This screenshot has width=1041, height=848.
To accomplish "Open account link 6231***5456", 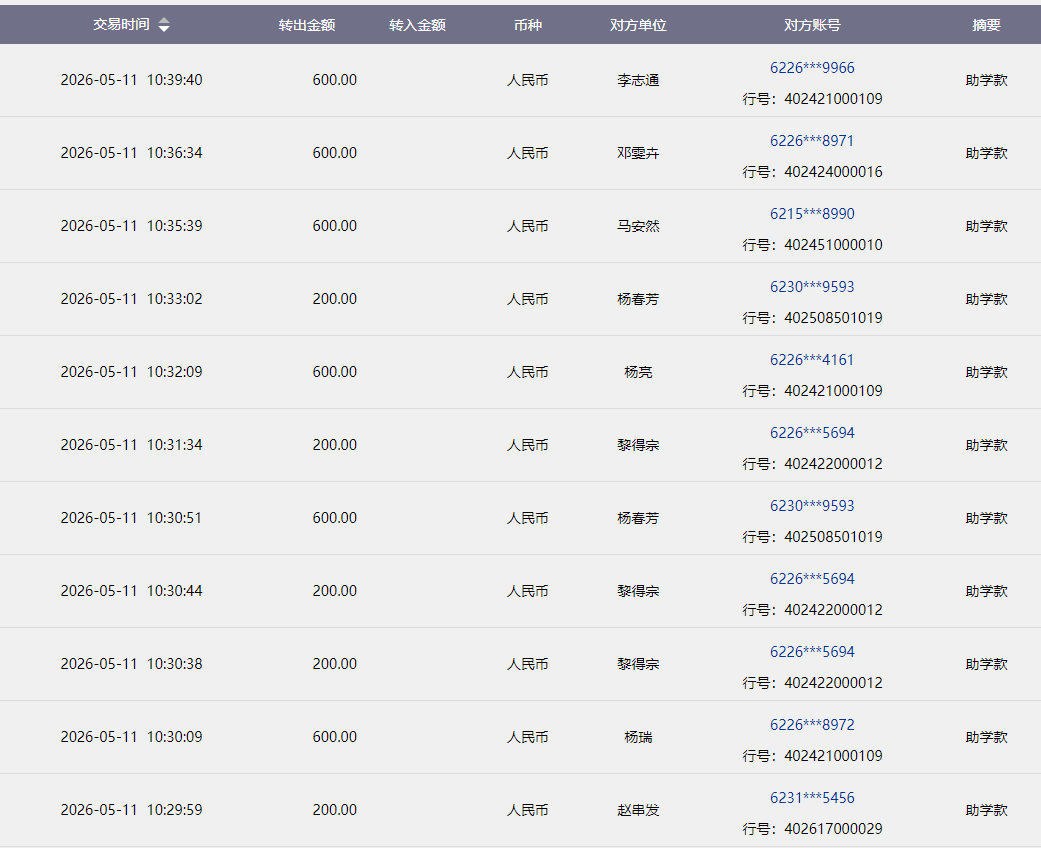I will pyautogui.click(x=812, y=798).
